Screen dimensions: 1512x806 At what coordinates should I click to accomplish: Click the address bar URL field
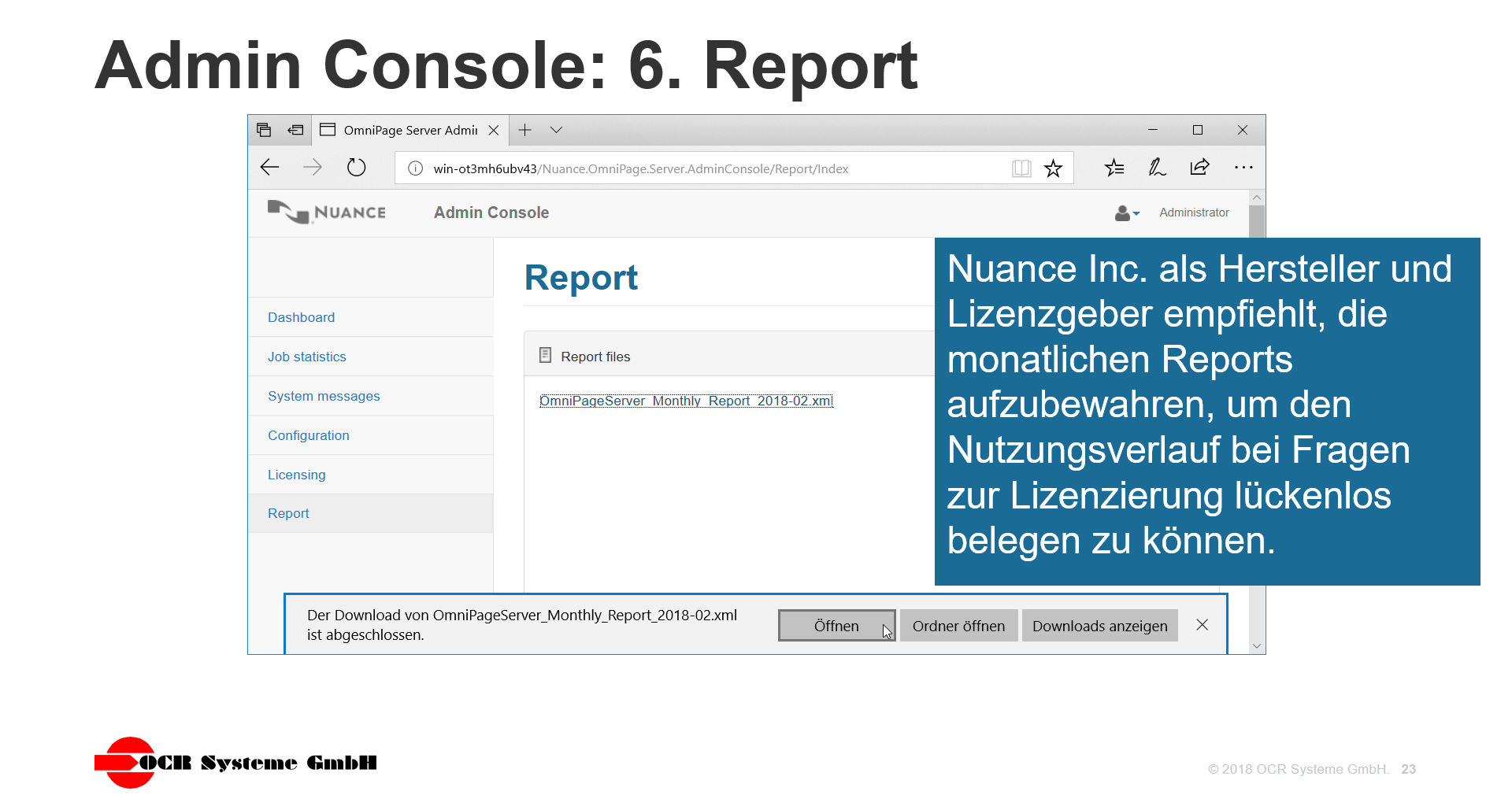point(642,168)
